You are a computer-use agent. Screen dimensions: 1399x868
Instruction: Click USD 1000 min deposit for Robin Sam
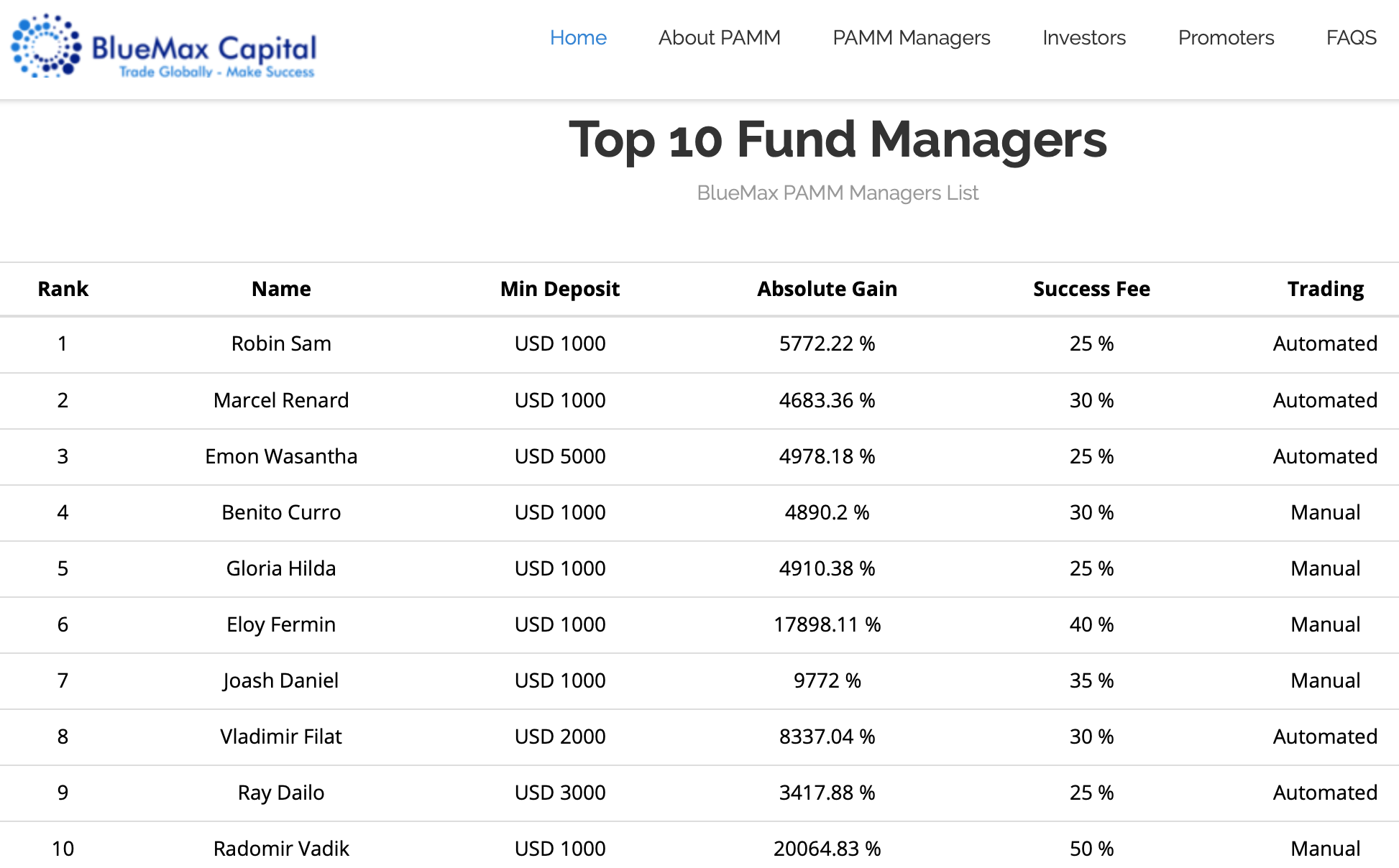point(560,343)
